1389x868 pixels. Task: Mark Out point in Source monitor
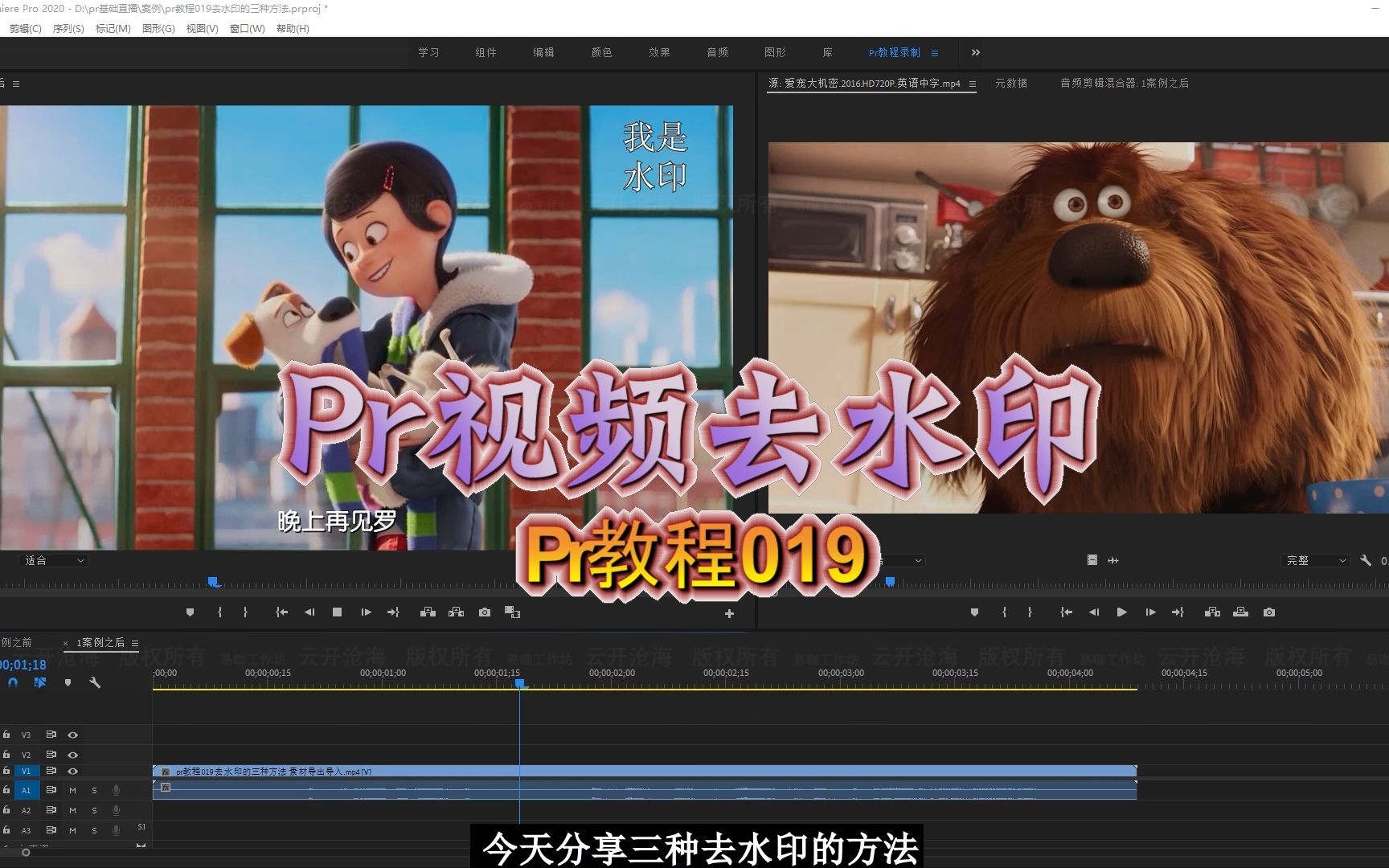[x=1030, y=612]
